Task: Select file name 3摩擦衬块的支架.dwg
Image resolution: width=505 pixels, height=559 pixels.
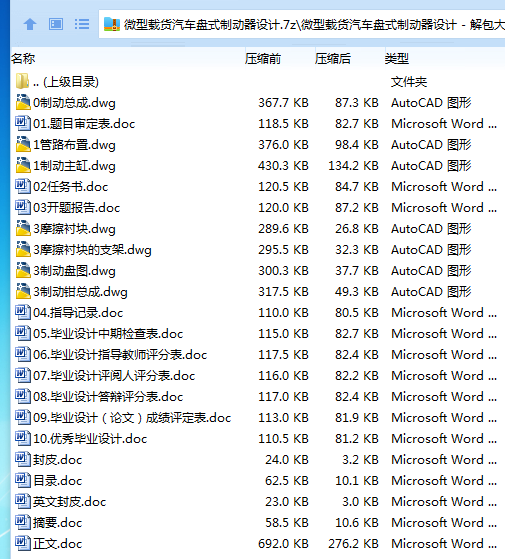Action: (92, 250)
